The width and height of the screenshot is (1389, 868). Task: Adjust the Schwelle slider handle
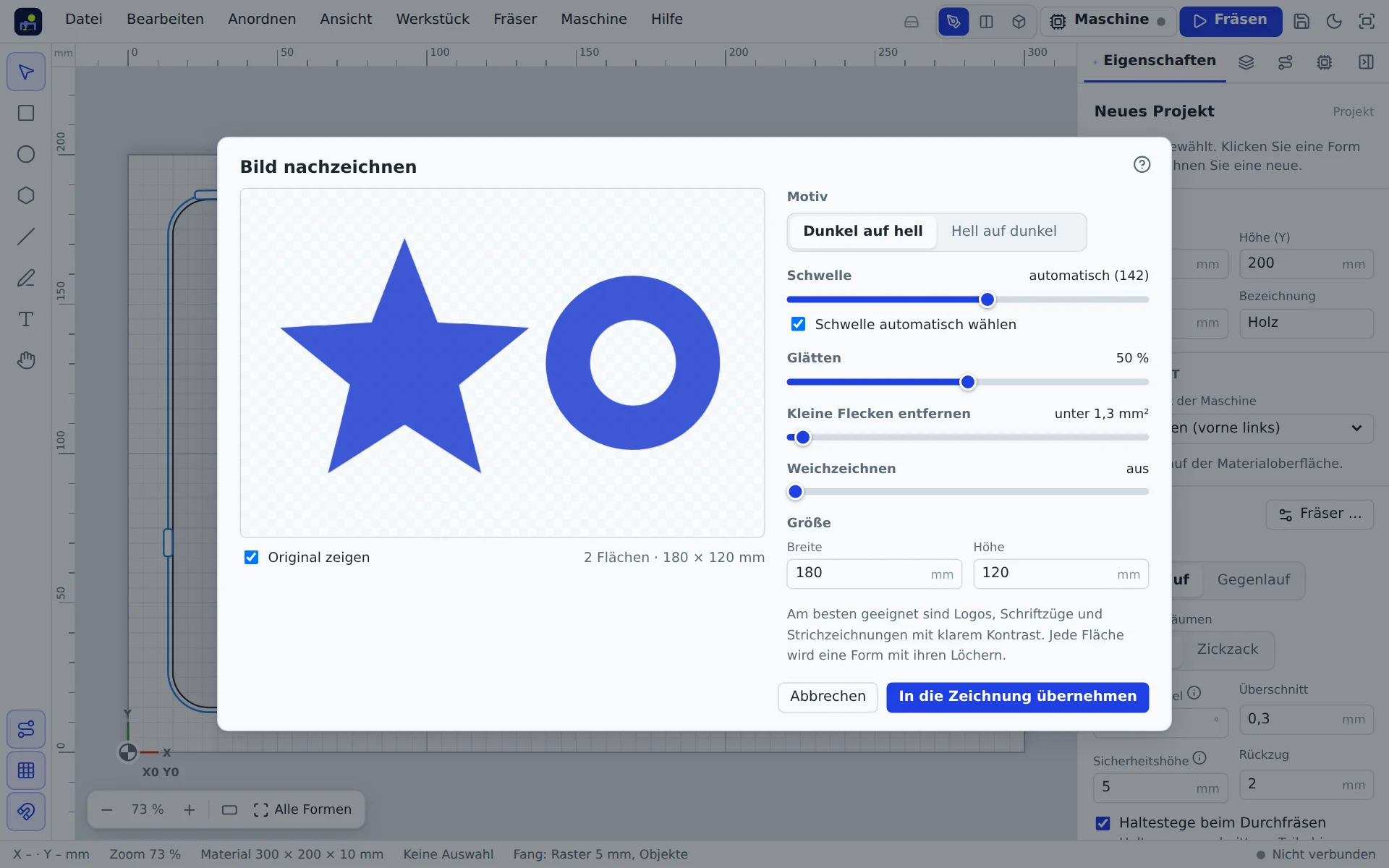pos(987,299)
